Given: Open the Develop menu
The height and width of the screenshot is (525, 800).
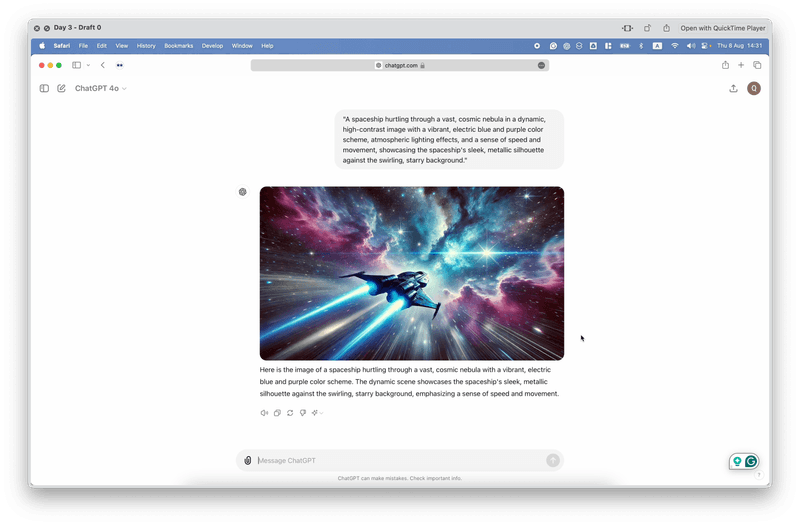Looking at the screenshot, I should pos(212,46).
